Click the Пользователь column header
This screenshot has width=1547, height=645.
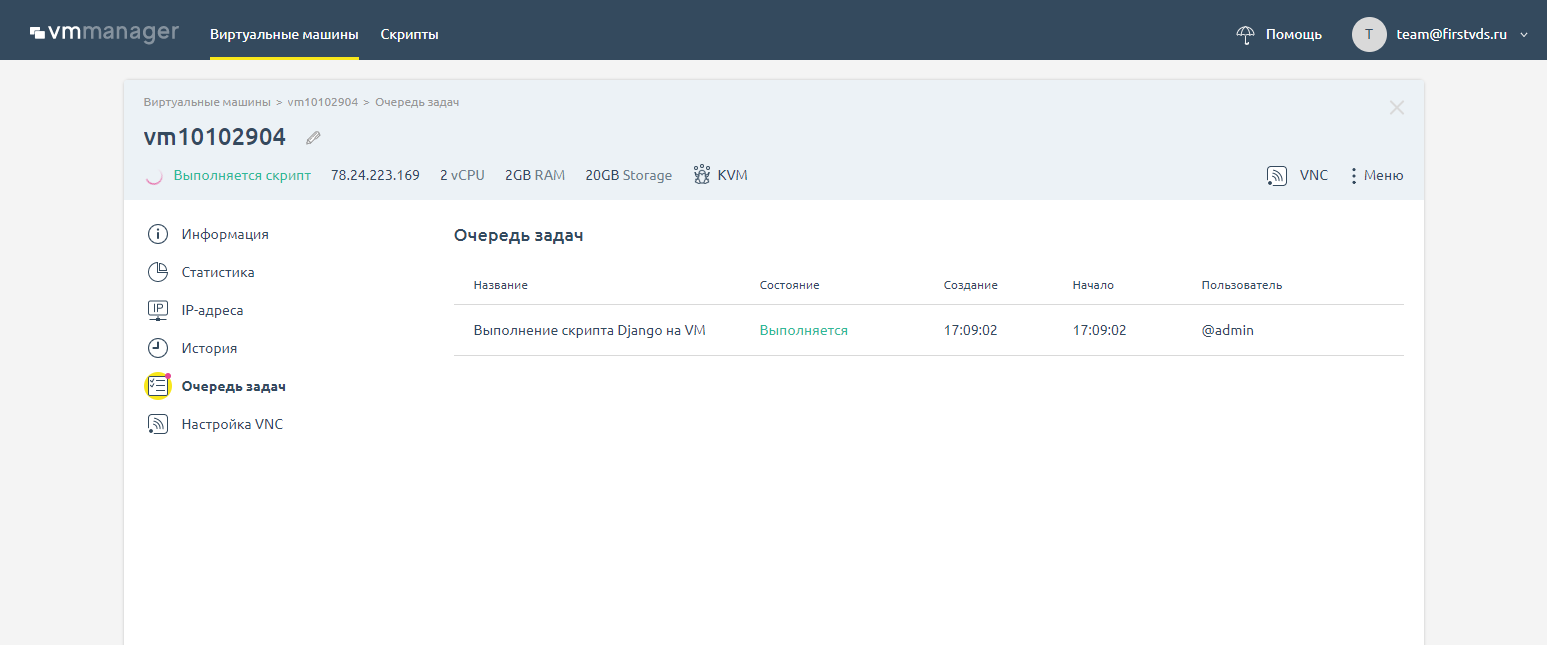(1241, 285)
